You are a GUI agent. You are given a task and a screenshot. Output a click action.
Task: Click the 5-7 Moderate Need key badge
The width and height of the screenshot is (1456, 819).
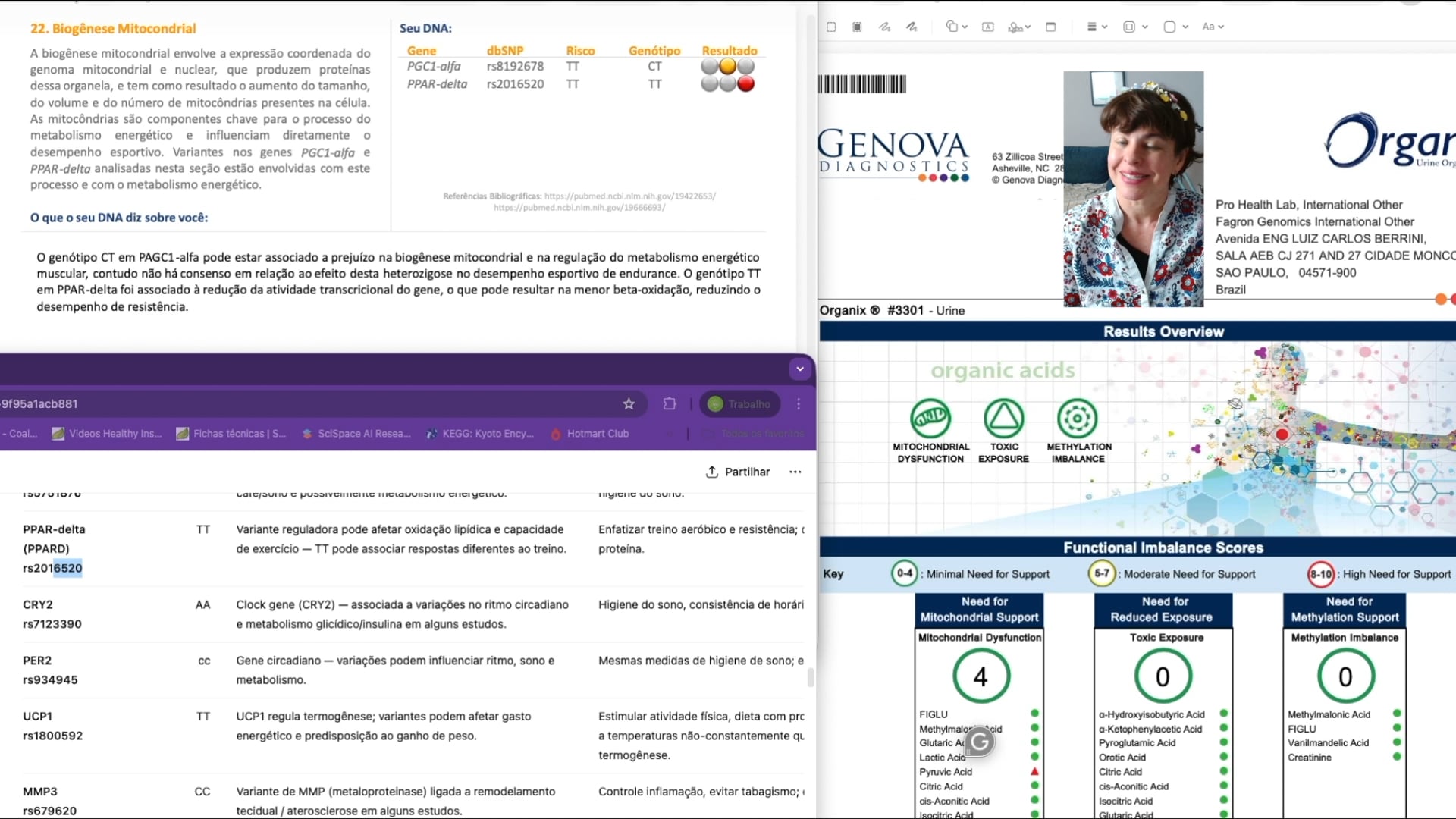point(1102,573)
